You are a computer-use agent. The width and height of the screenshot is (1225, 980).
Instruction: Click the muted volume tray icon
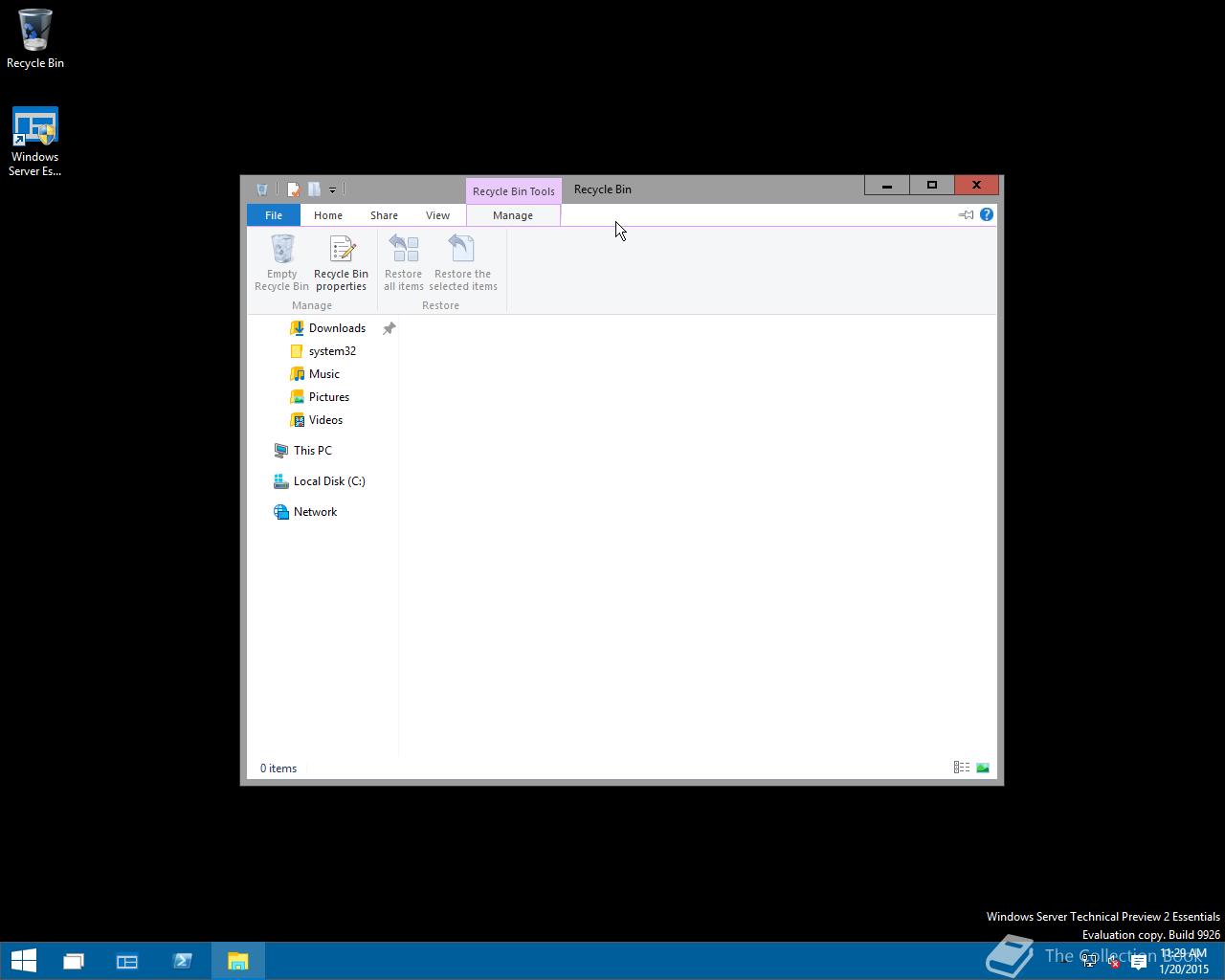pos(1113,962)
